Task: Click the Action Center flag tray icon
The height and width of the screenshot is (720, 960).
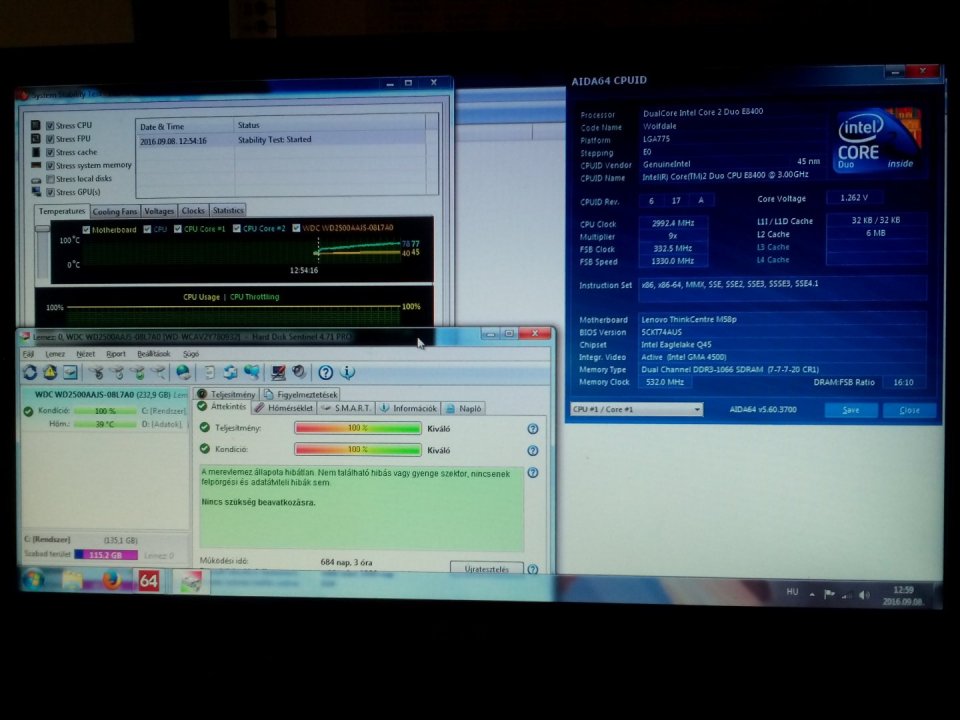Action: click(x=829, y=594)
